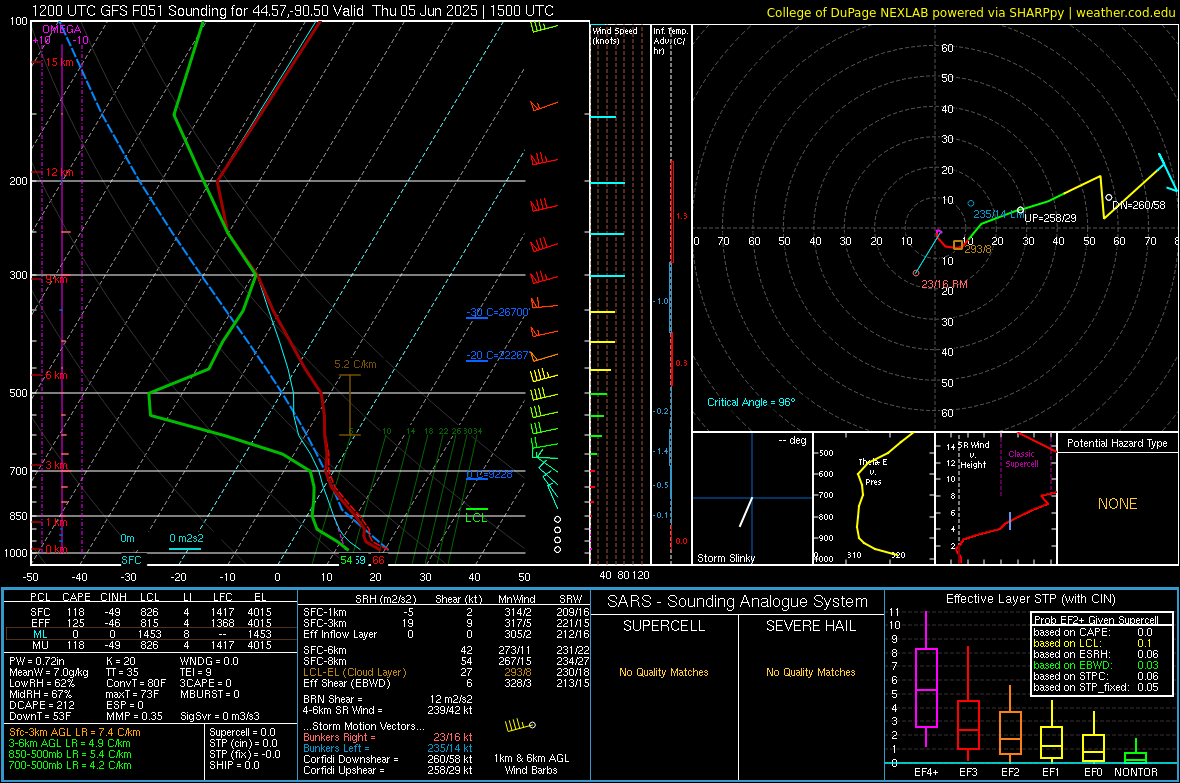The height and width of the screenshot is (783, 1180).
Task: Click the 6 km height marker
Action: click(56, 375)
